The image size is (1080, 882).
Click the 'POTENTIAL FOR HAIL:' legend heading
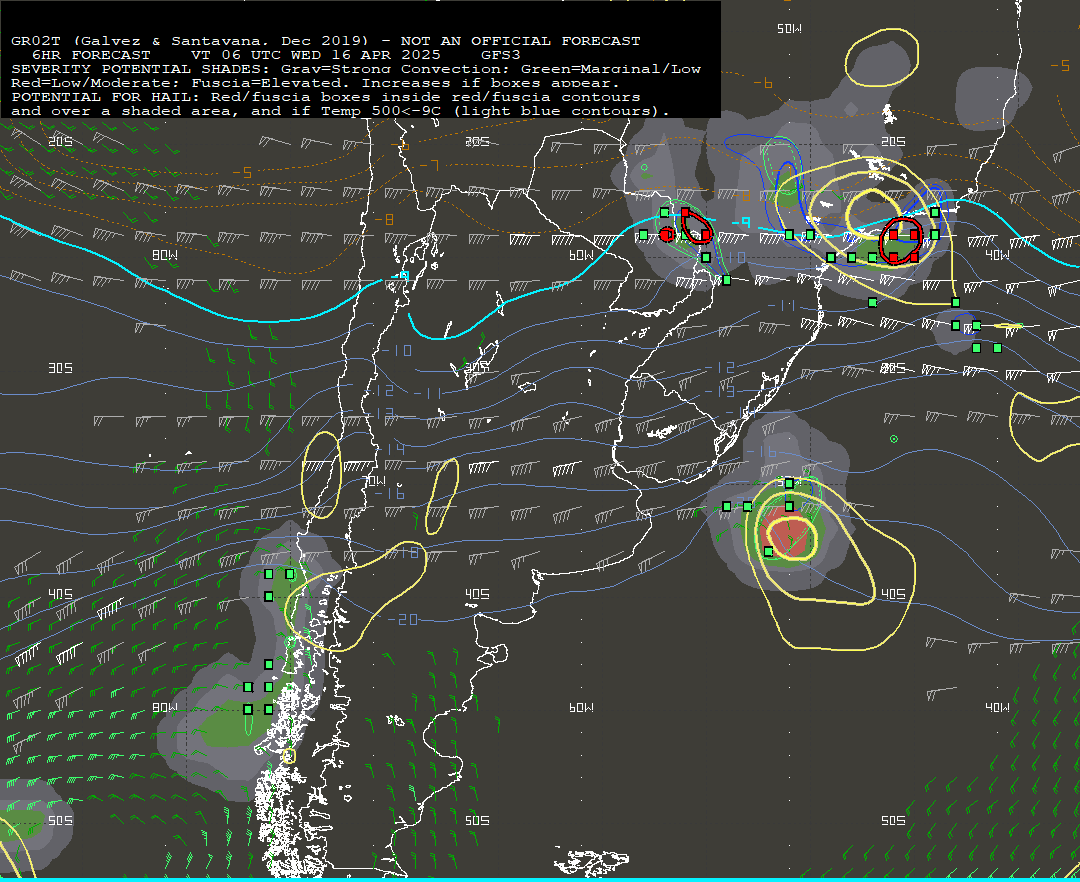click(x=106, y=97)
